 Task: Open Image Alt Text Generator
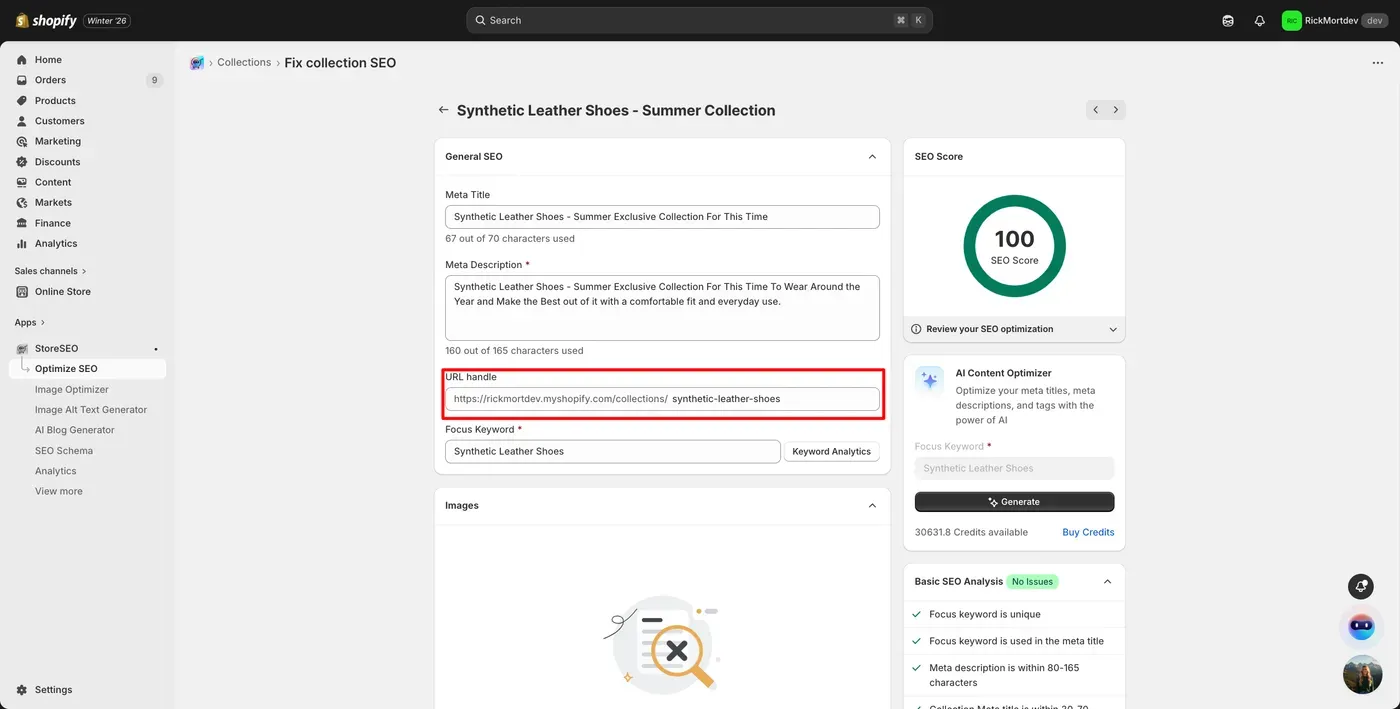coord(91,410)
